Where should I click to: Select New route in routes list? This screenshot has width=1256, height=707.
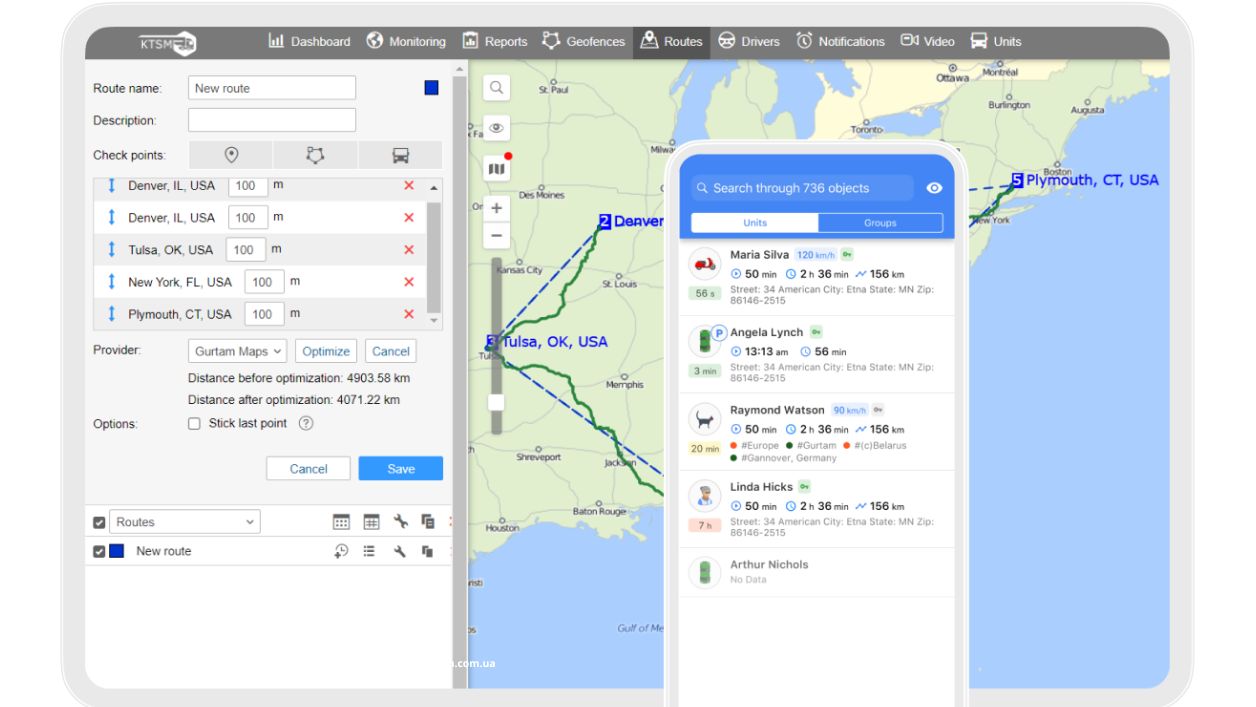(163, 552)
